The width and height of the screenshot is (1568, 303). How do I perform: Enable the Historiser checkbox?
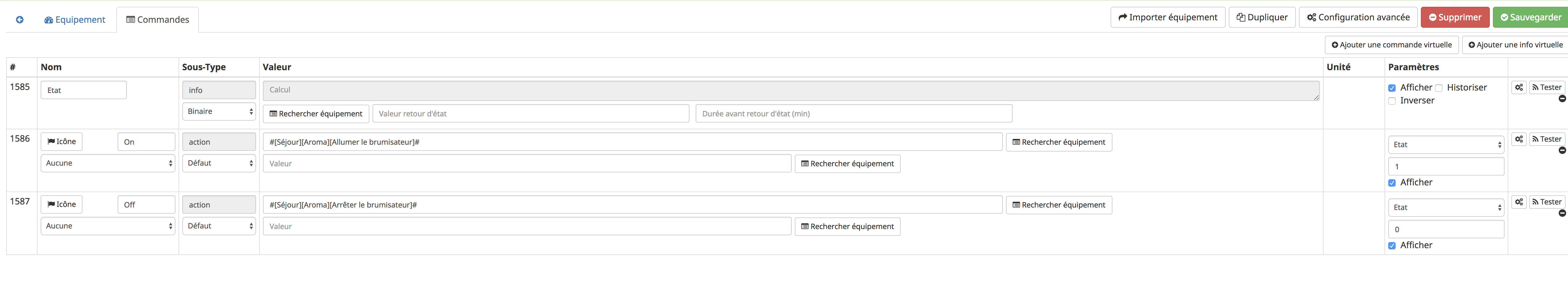pos(1439,88)
